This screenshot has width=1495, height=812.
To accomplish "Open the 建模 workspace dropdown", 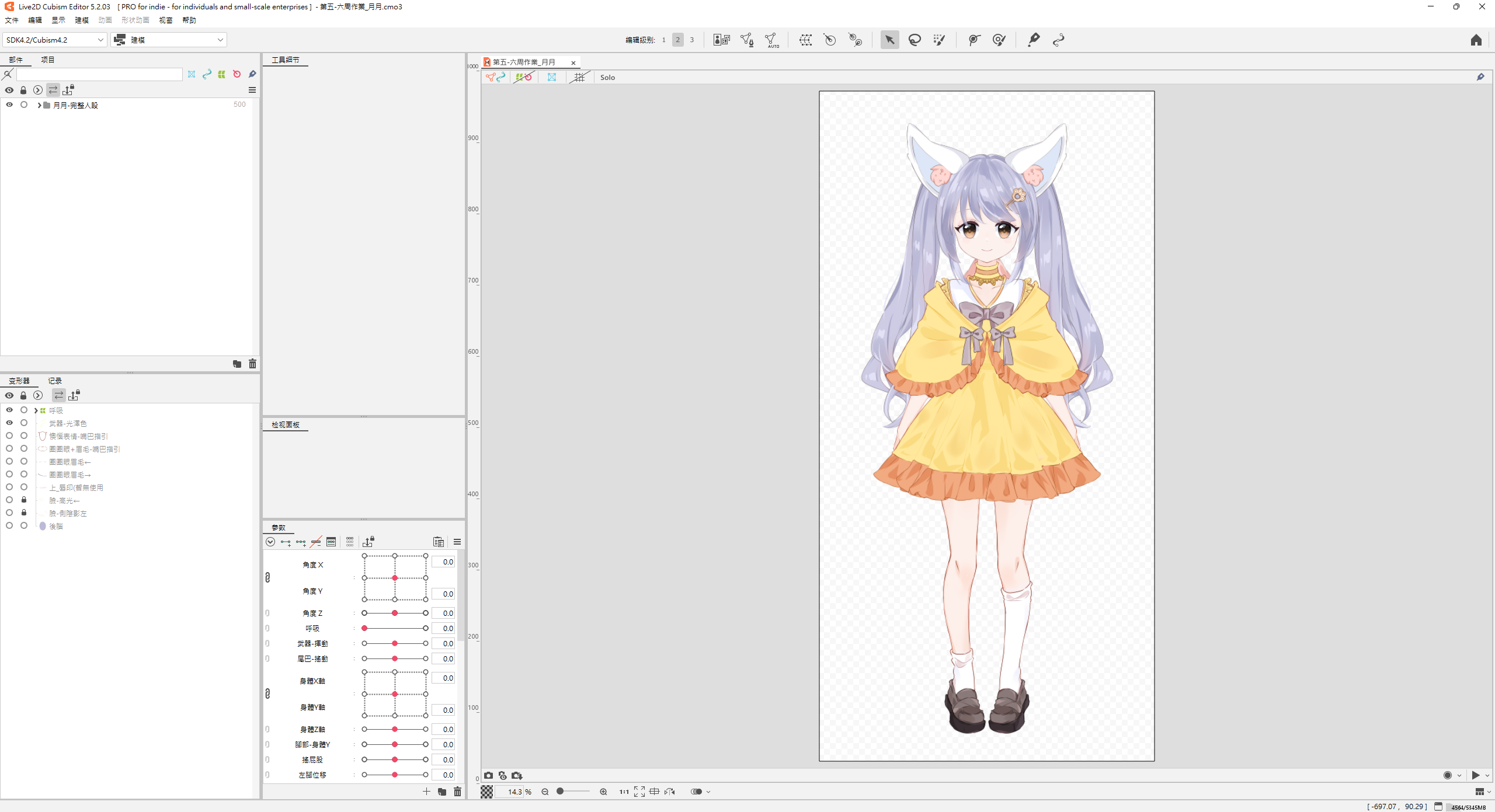I will (x=169, y=40).
